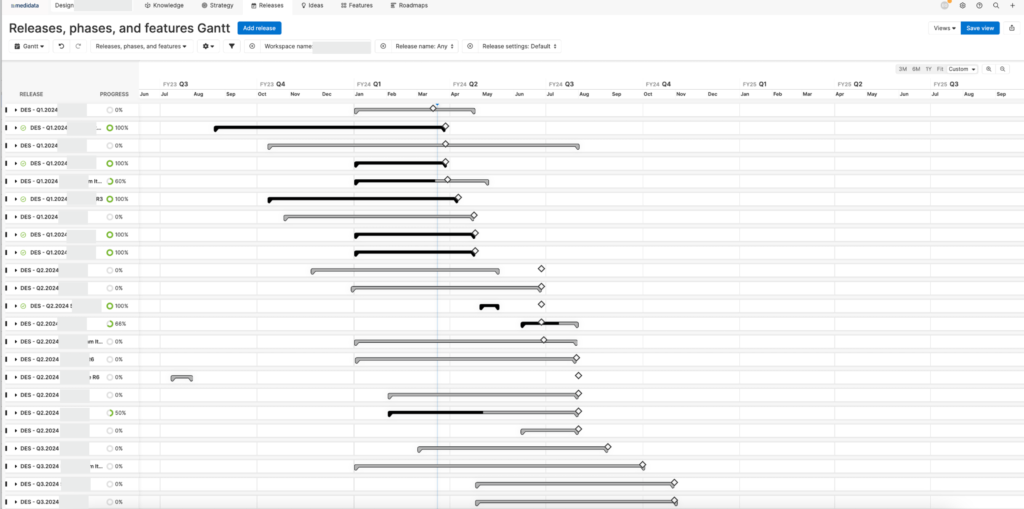Select the 3M timeline range option
This screenshot has height=509, width=1024.
coord(902,69)
